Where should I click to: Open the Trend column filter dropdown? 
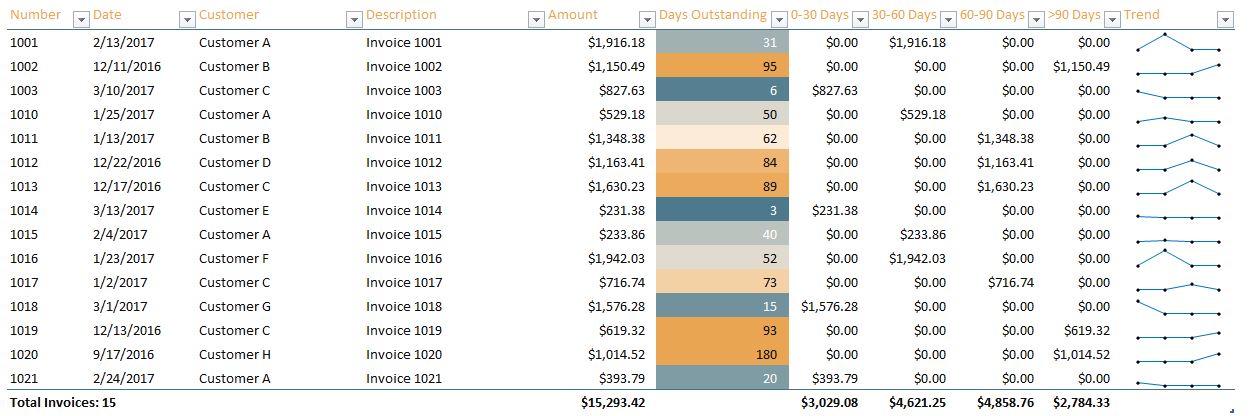pos(1225,18)
